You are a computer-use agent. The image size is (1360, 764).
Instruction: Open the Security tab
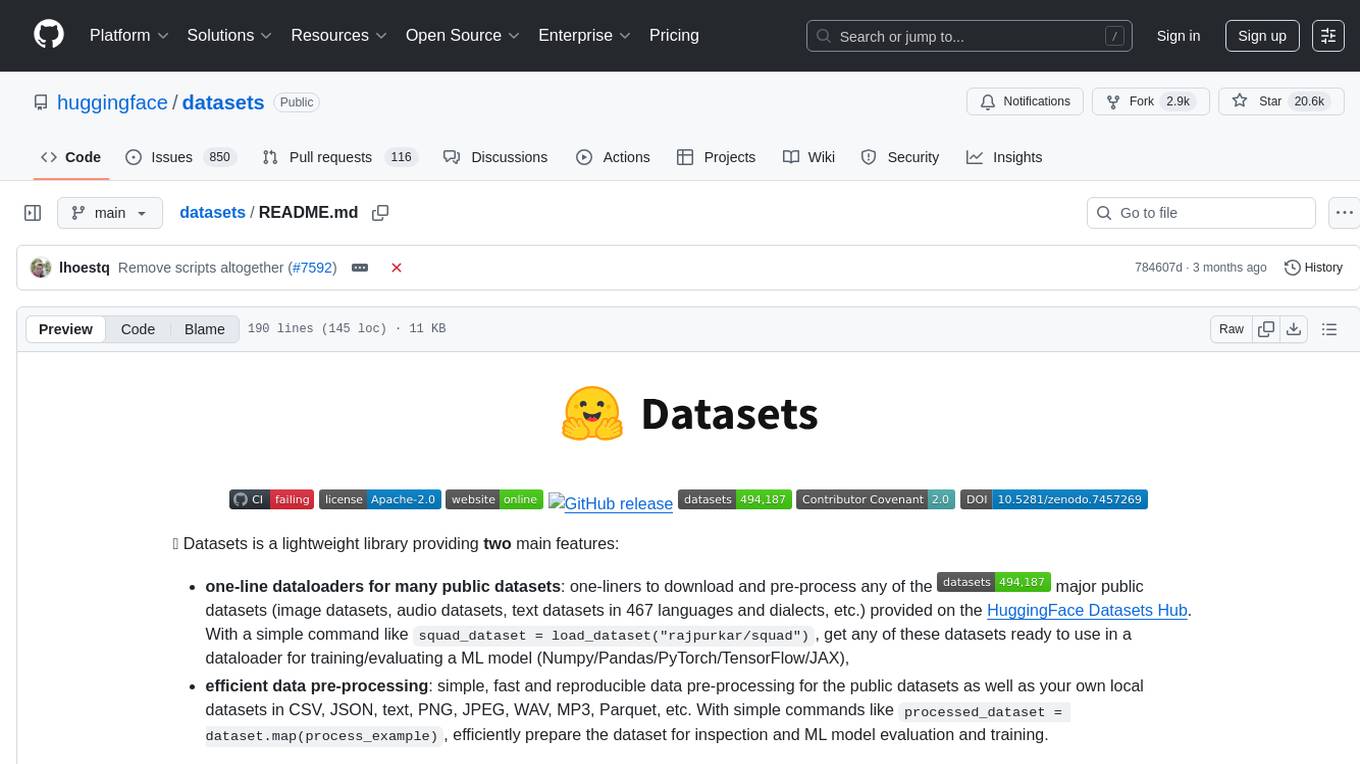click(900, 157)
